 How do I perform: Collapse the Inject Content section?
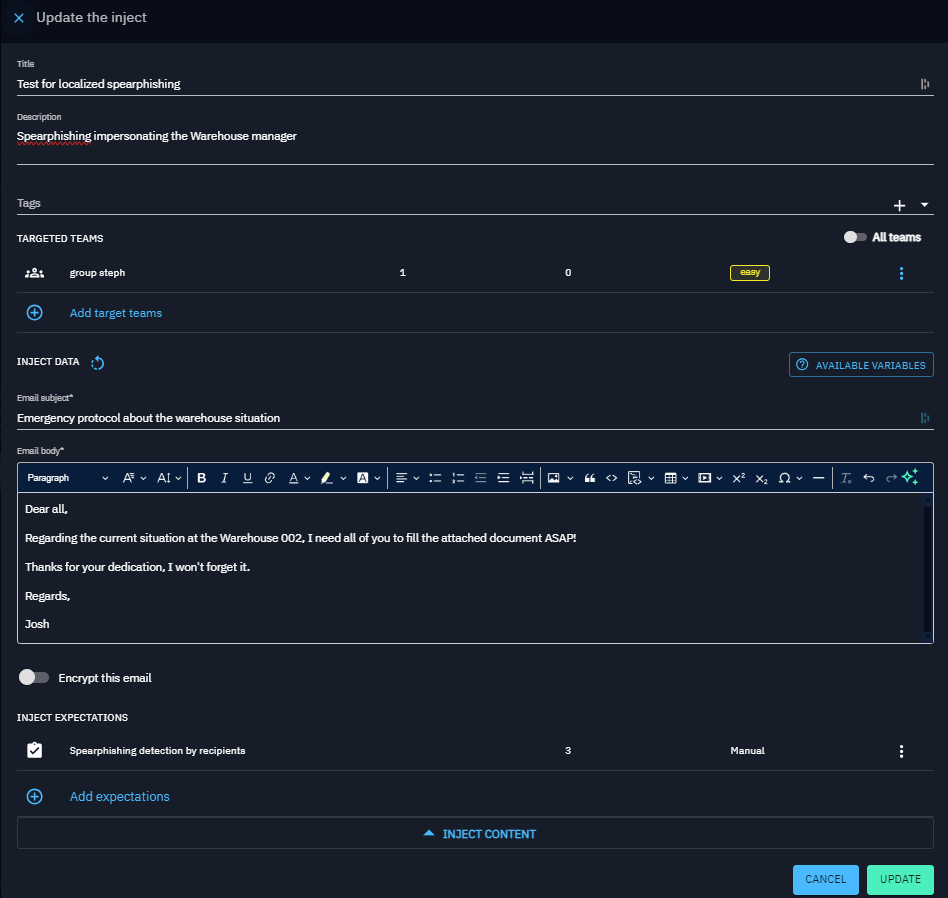(x=475, y=833)
